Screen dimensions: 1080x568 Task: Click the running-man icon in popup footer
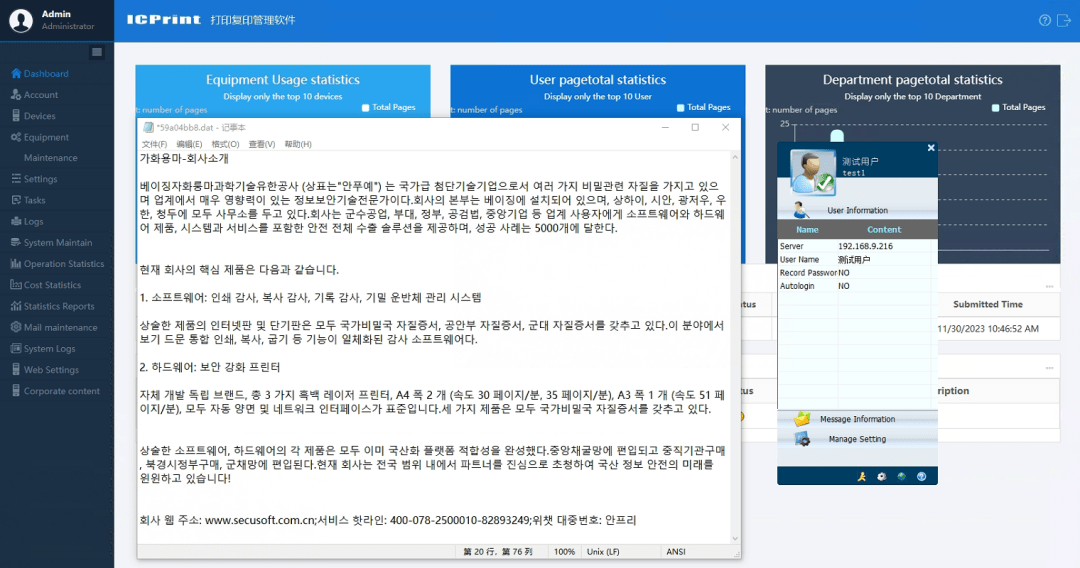coord(860,476)
